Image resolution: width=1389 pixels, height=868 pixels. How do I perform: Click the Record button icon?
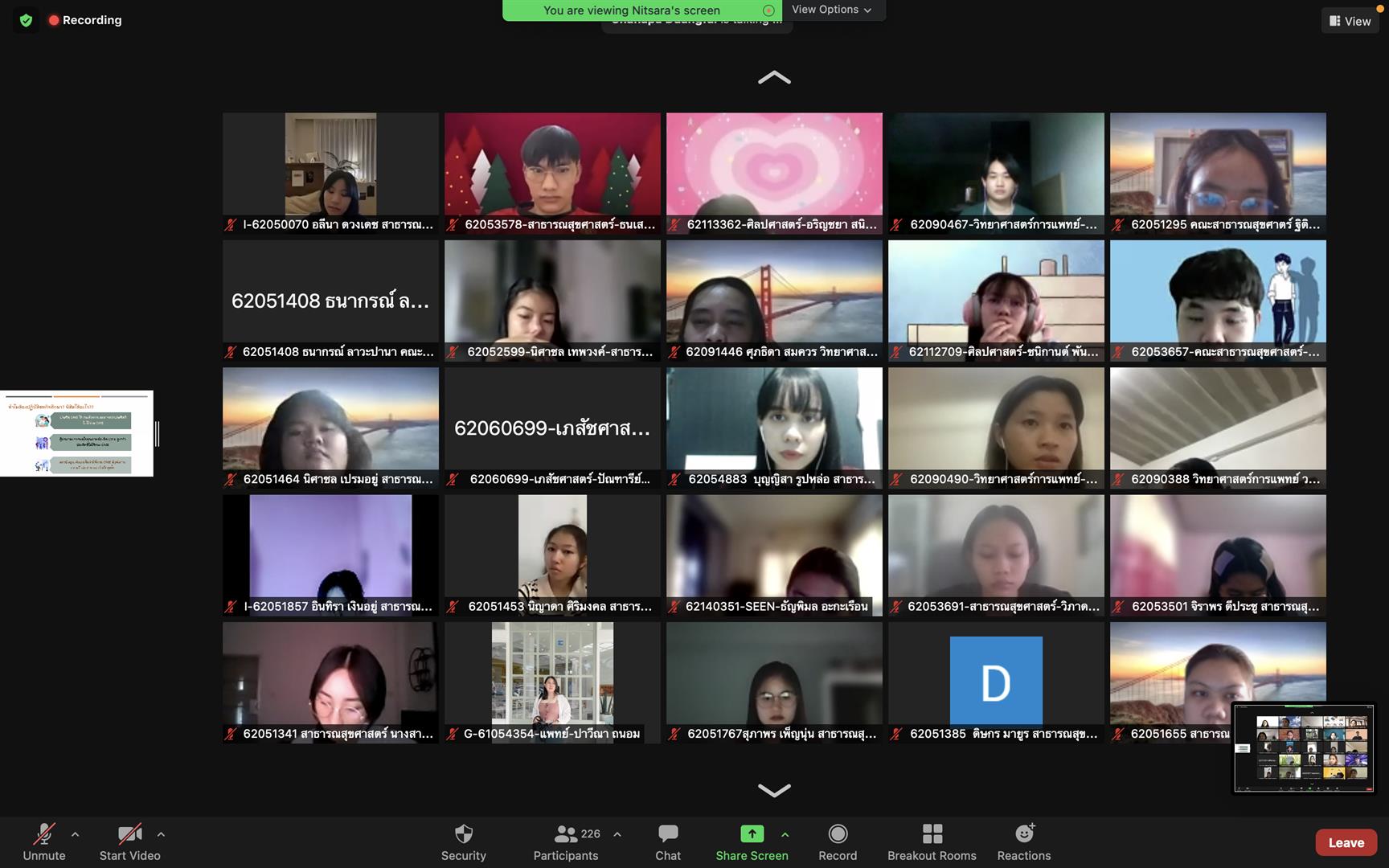click(x=838, y=833)
